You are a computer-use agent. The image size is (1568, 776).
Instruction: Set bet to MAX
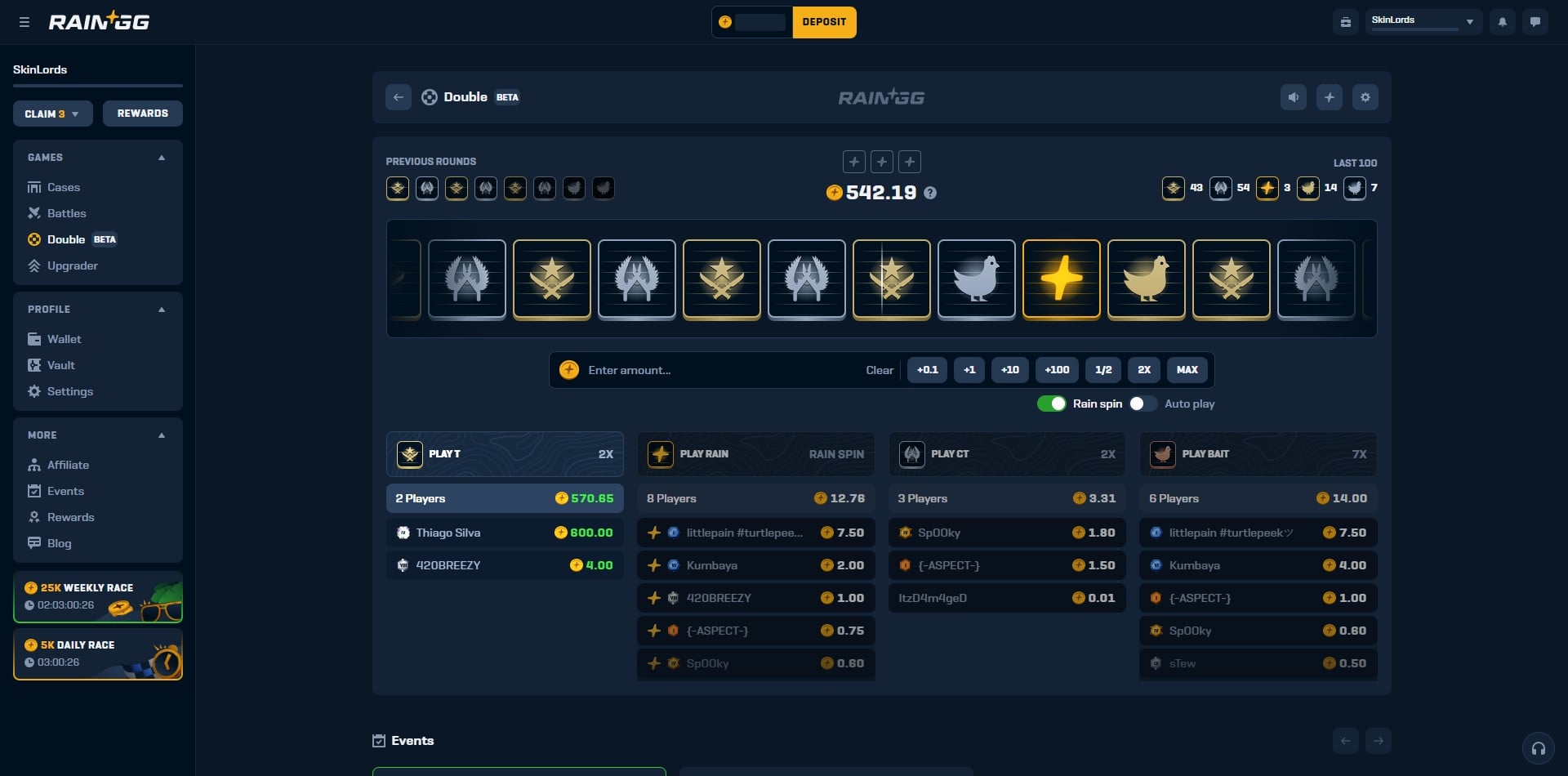click(1187, 370)
